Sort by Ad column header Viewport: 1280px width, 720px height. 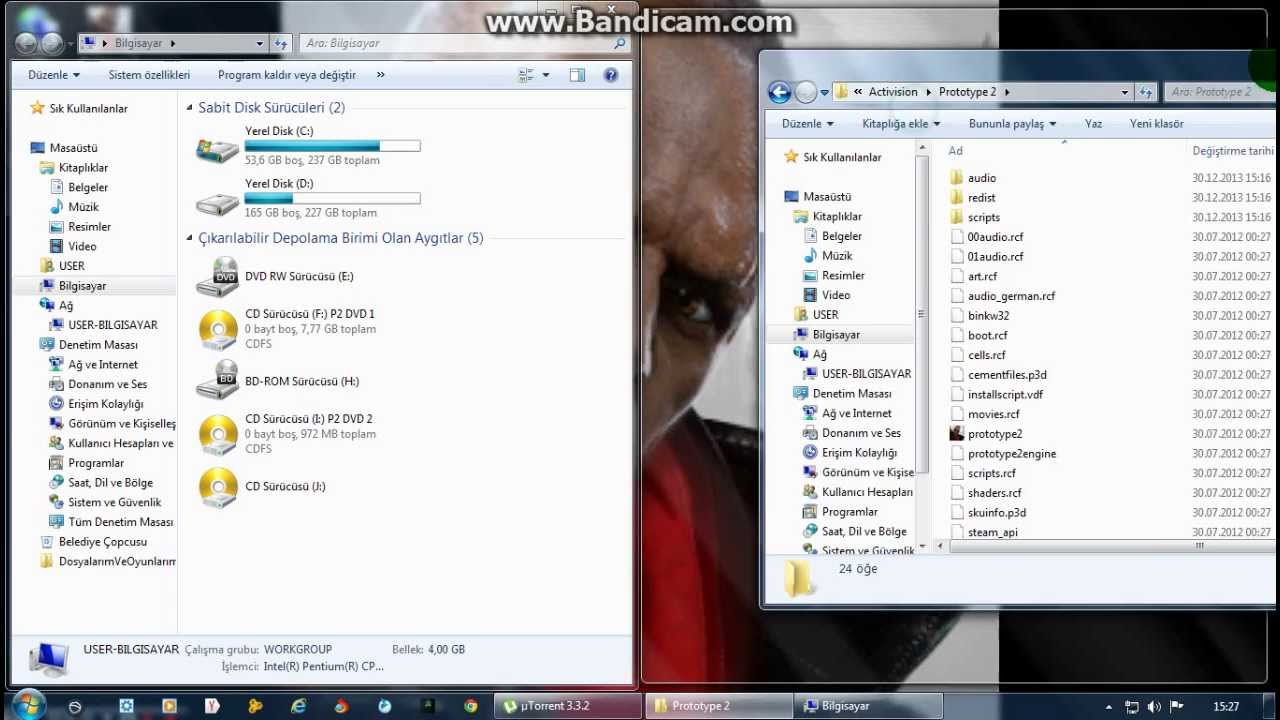955,151
